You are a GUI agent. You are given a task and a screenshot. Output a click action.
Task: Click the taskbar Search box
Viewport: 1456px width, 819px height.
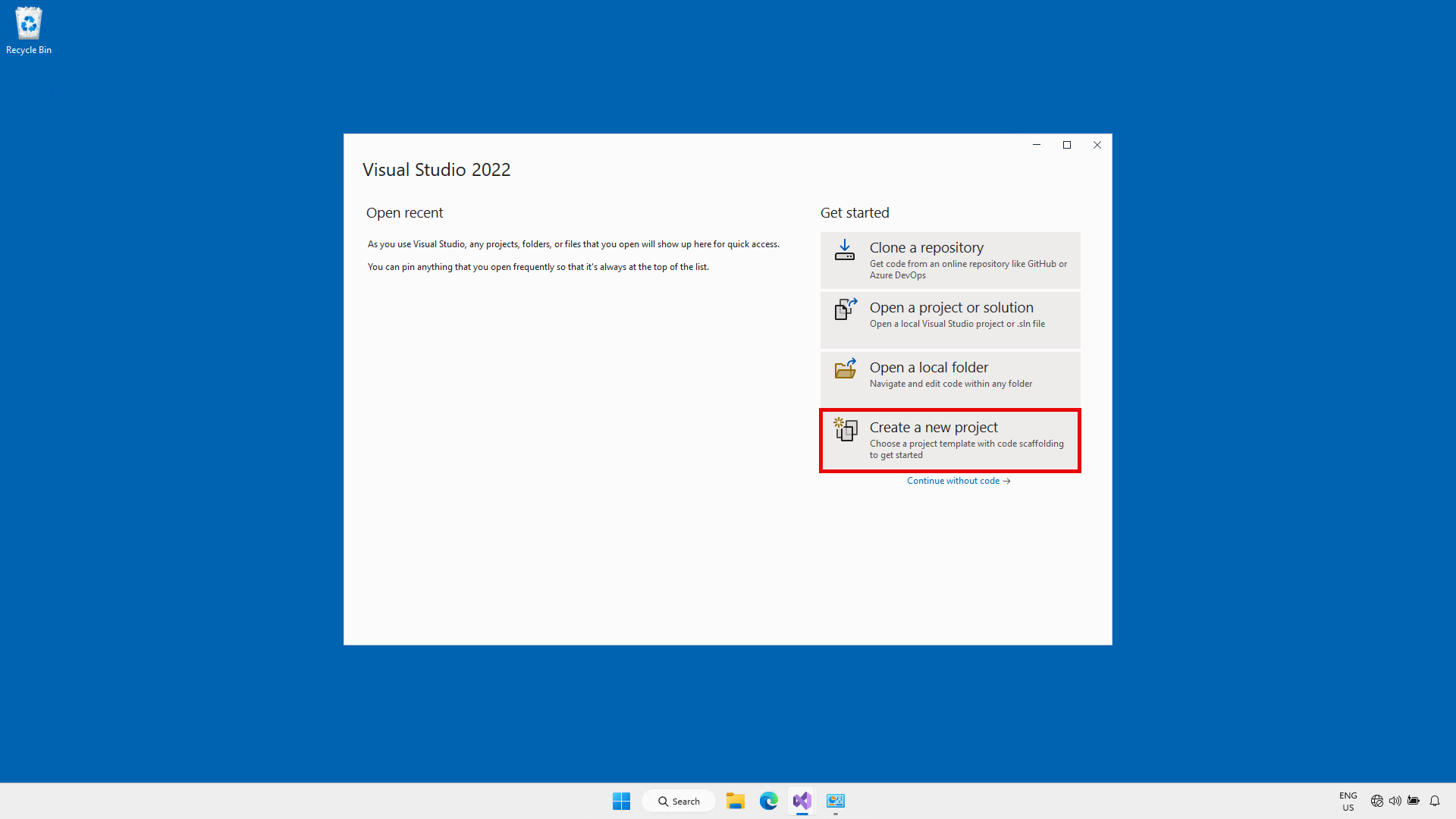[x=679, y=802]
